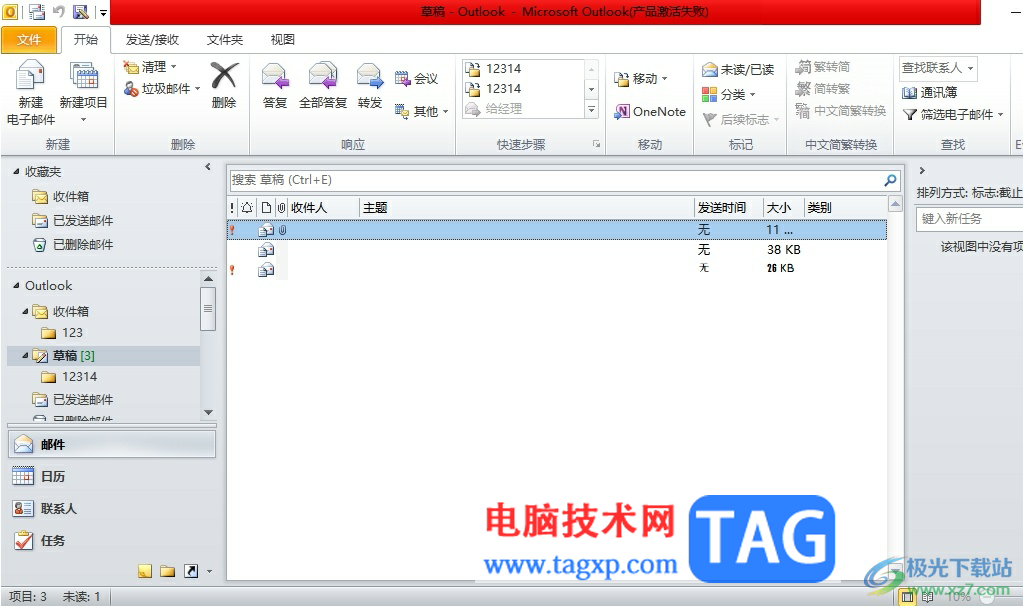The height and width of the screenshot is (606, 1023).
Task: Click the Send/Receive icon in quick access toolbar
Action: coord(37,11)
